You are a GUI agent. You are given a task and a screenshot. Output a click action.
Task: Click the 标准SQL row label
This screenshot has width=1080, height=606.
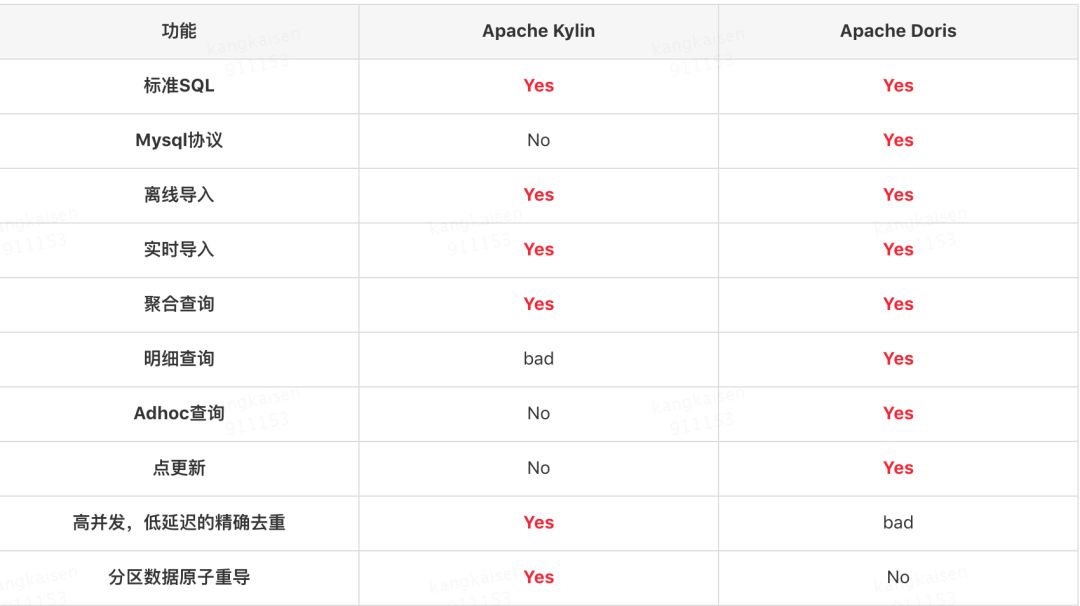tap(179, 85)
